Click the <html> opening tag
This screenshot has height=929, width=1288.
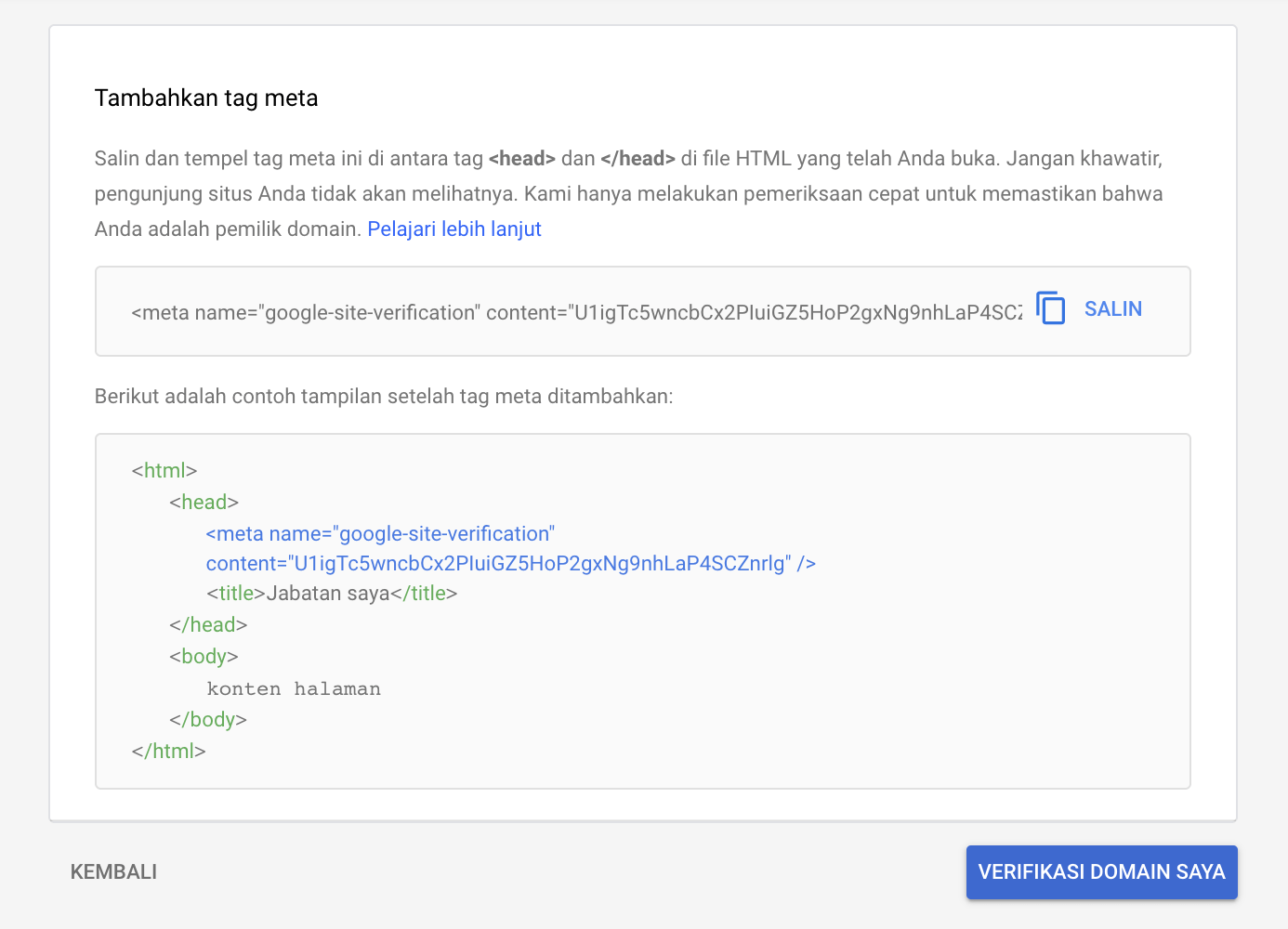(x=164, y=470)
